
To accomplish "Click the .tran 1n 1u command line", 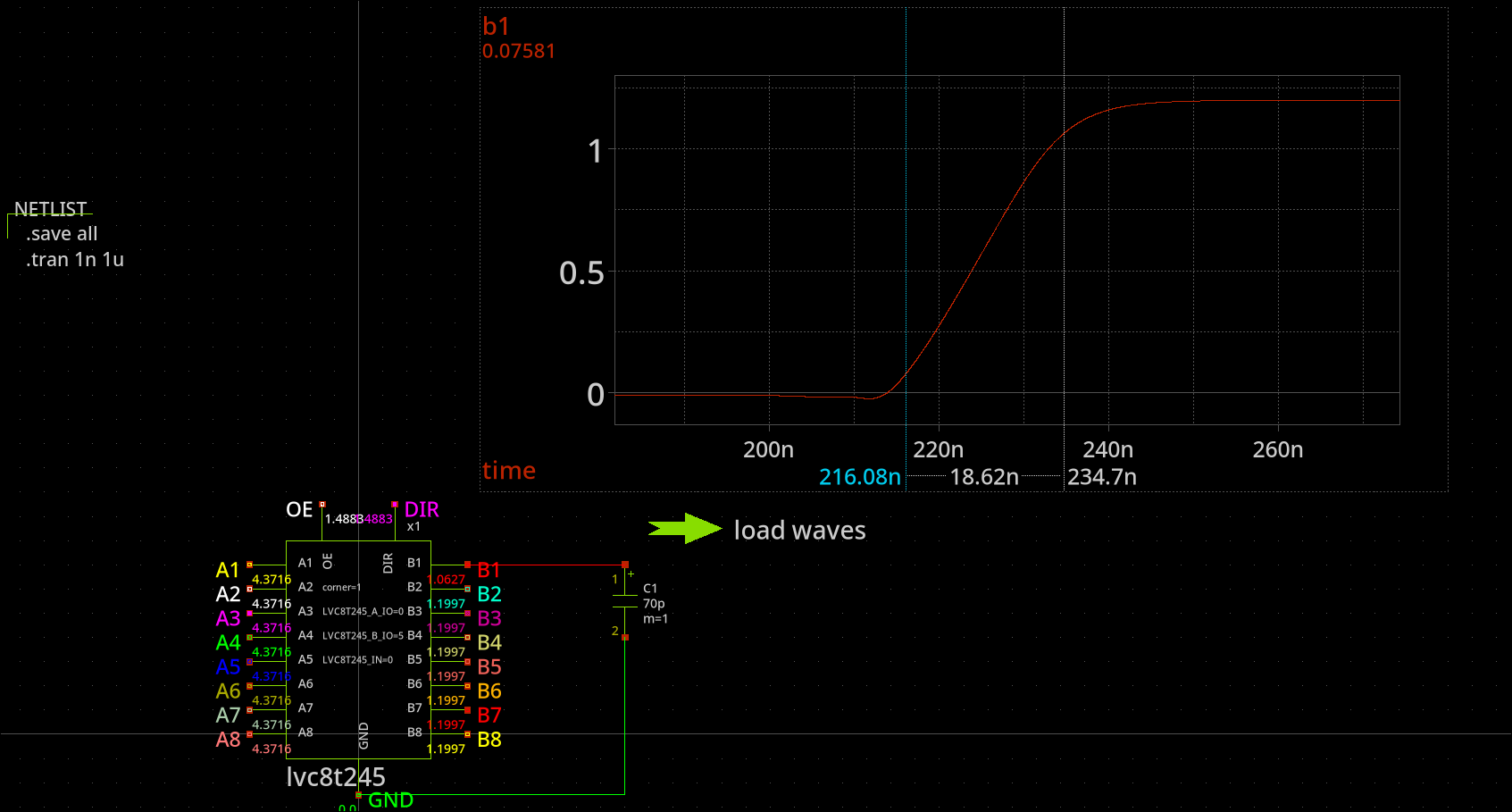I will pos(75,260).
